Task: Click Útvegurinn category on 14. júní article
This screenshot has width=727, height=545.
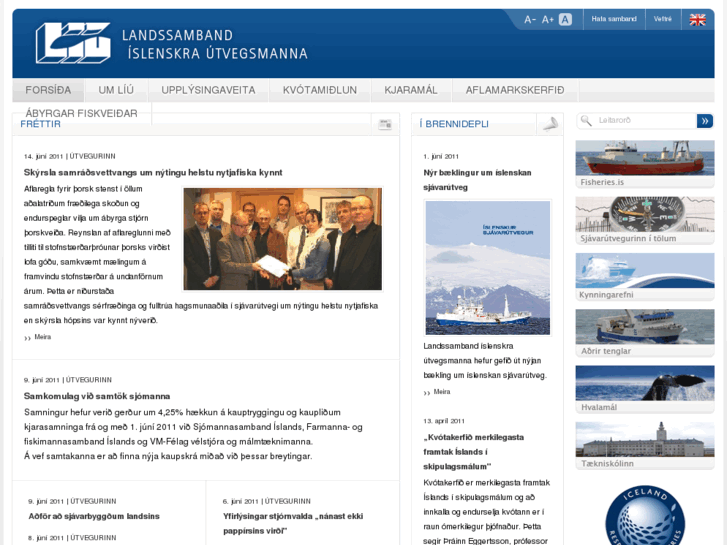Action: point(92,156)
